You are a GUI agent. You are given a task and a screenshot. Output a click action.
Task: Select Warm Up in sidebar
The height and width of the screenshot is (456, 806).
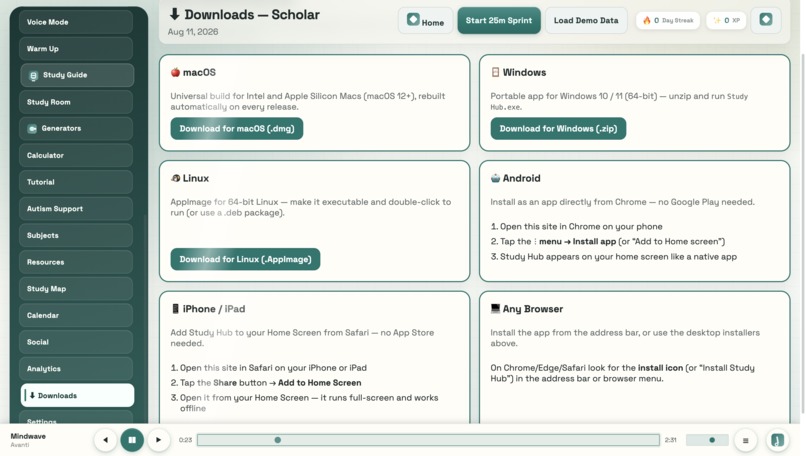76,49
